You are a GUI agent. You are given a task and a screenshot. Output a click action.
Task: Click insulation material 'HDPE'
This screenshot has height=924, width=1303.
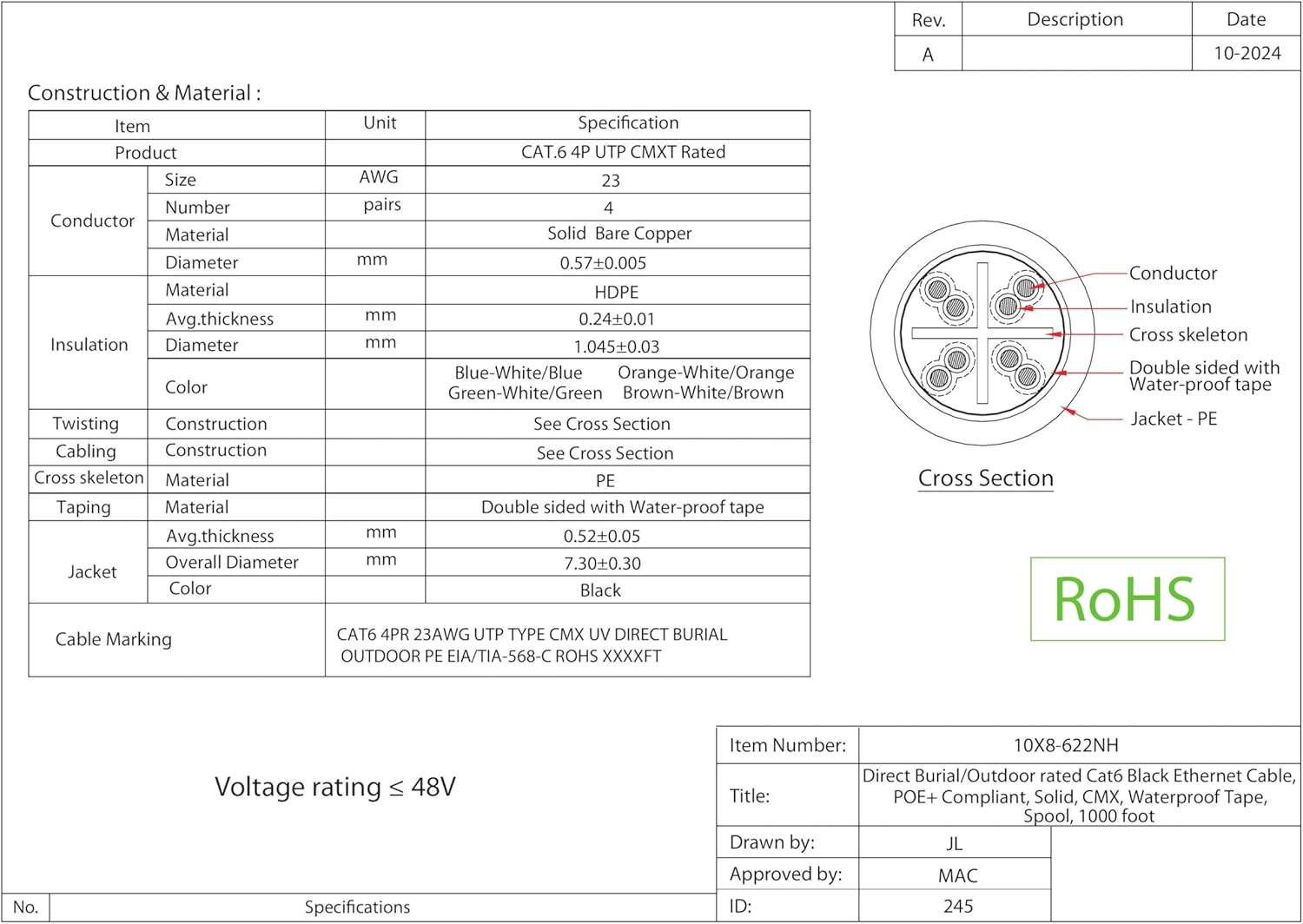click(x=617, y=293)
